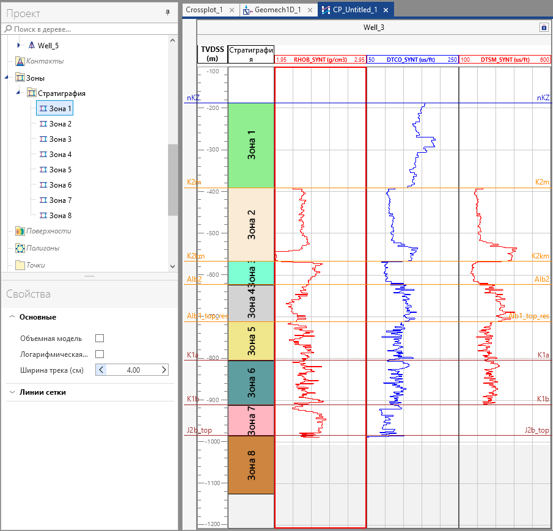
Task: Click the Зона 5 zone icon
Action: 43,170
